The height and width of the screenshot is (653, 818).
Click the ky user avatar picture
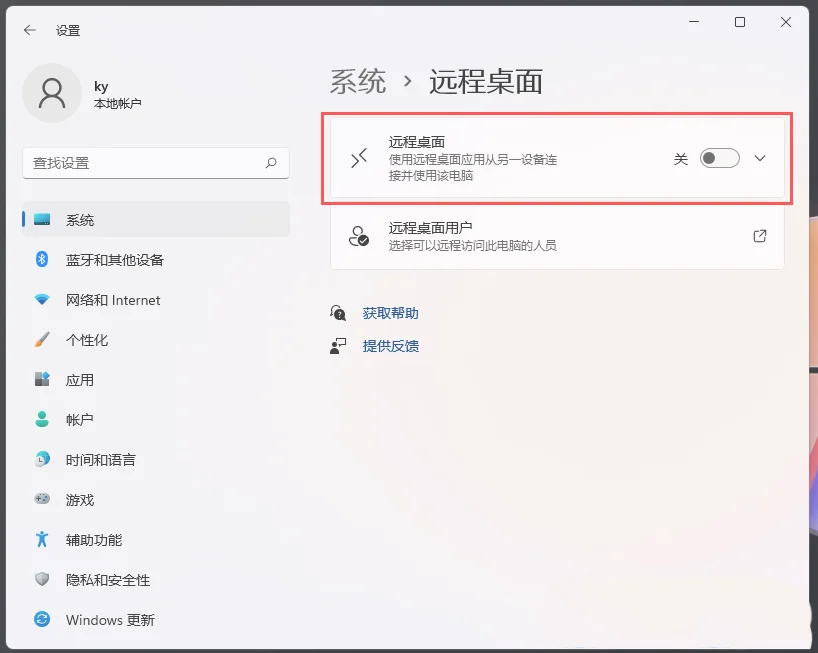pos(52,93)
